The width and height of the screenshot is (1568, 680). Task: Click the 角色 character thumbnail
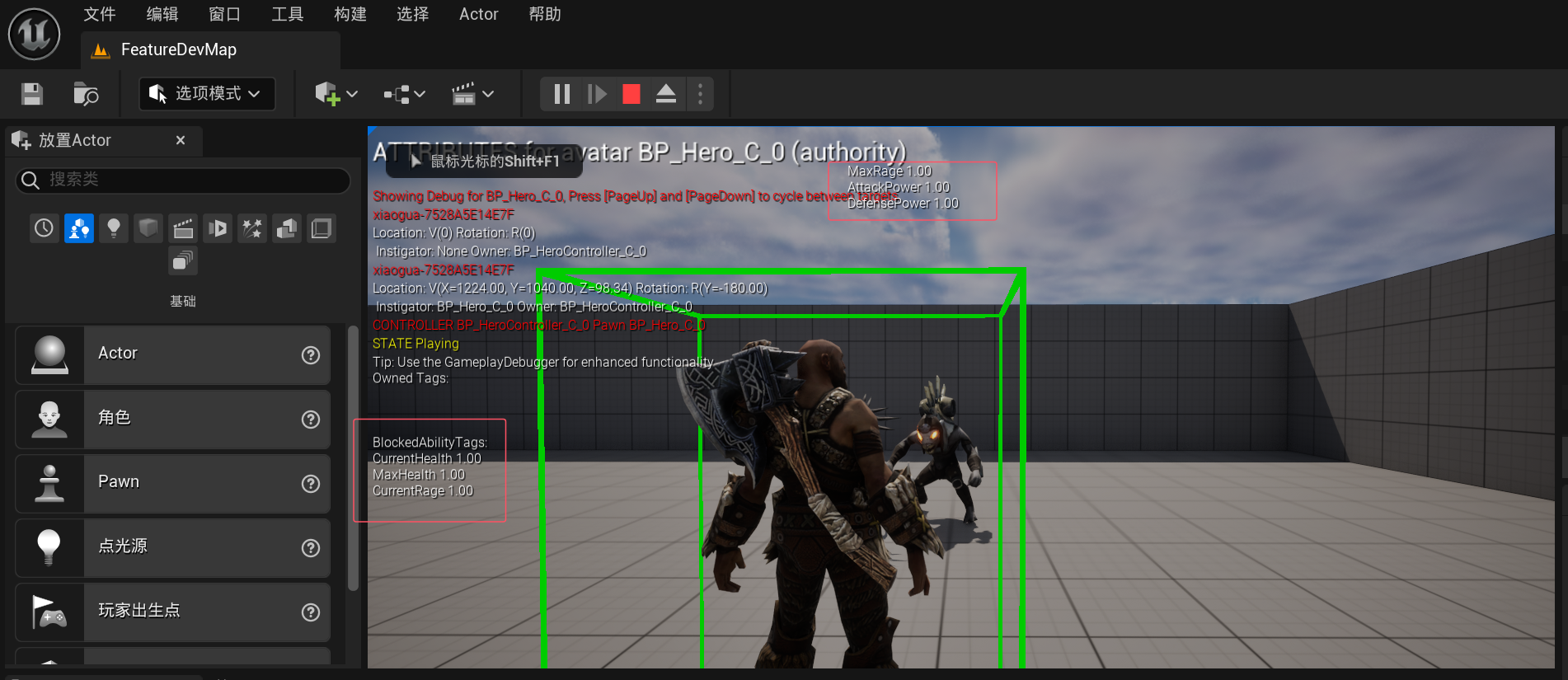click(x=49, y=419)
